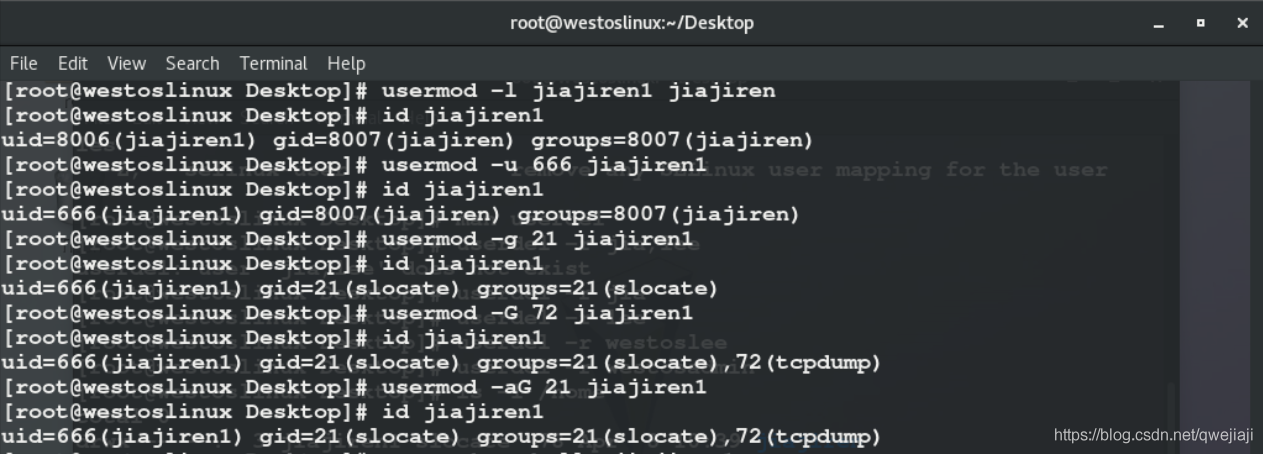Click the usermod -g 21 jiajiren1 command
The image size is (1263, 454).
(x=537, y=239)
